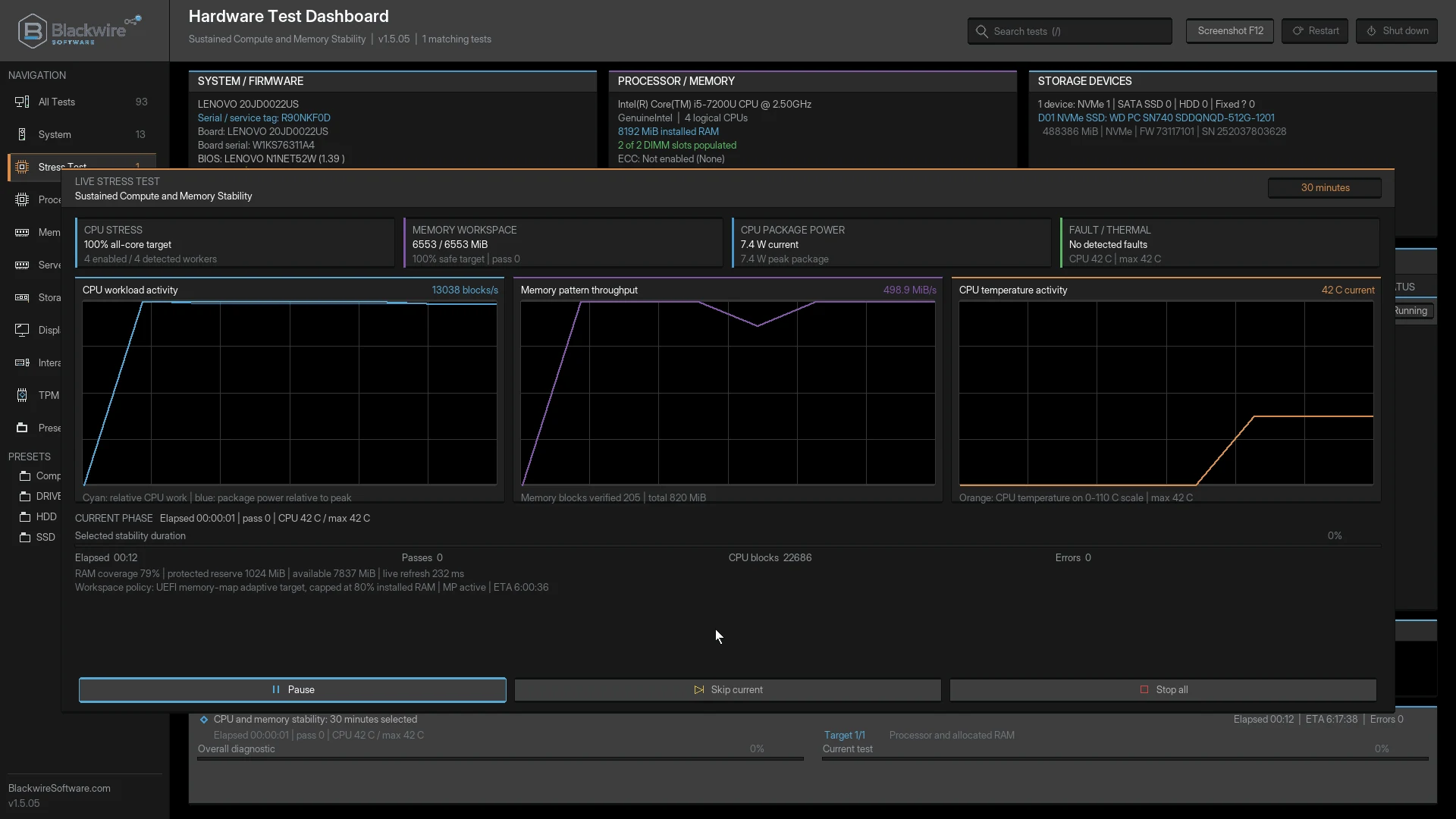Click the 30 minutes duration pill
1456x819 pixels.
click(1325, 188)
